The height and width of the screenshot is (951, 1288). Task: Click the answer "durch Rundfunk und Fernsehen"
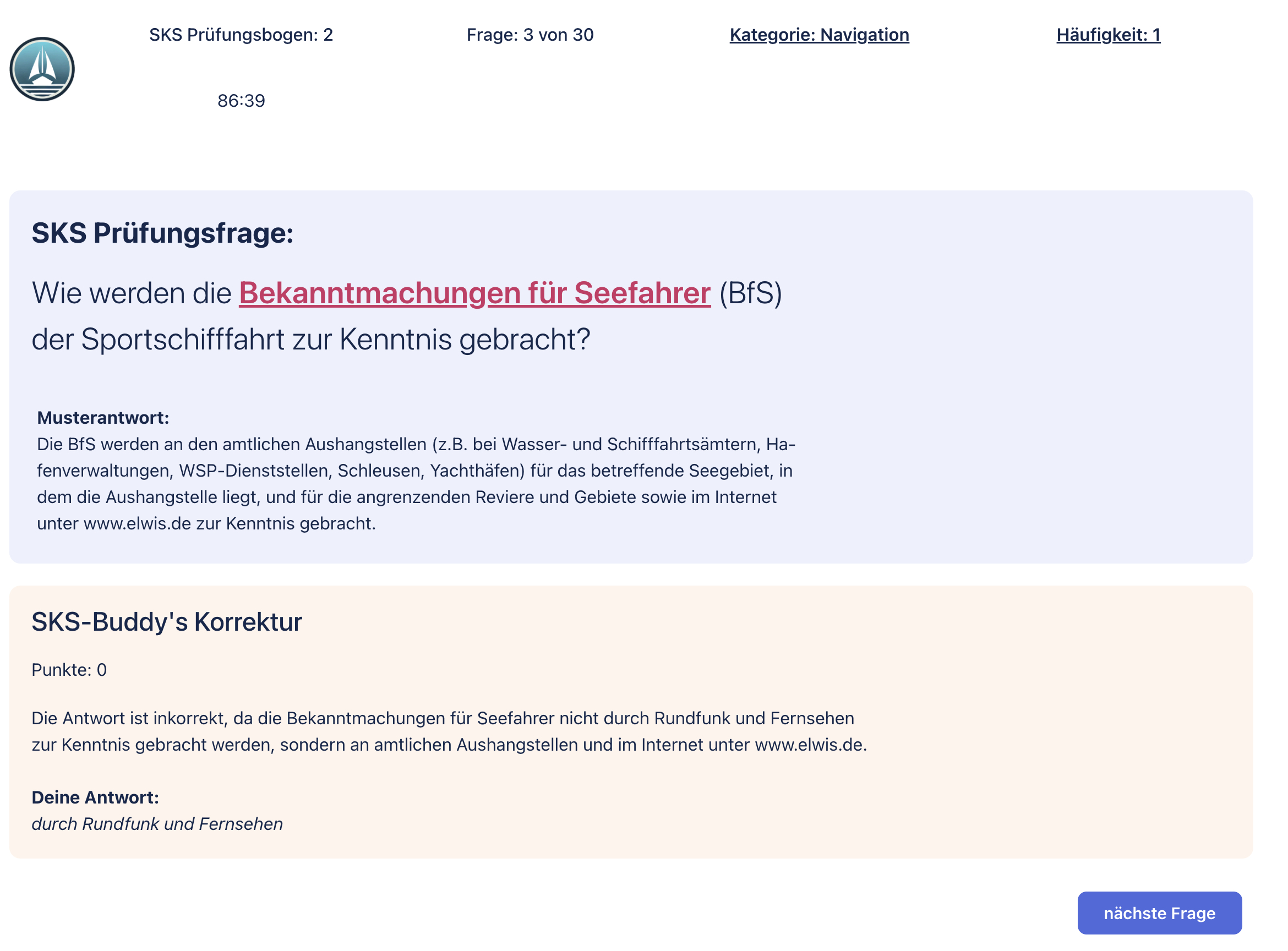click(157, 824)
